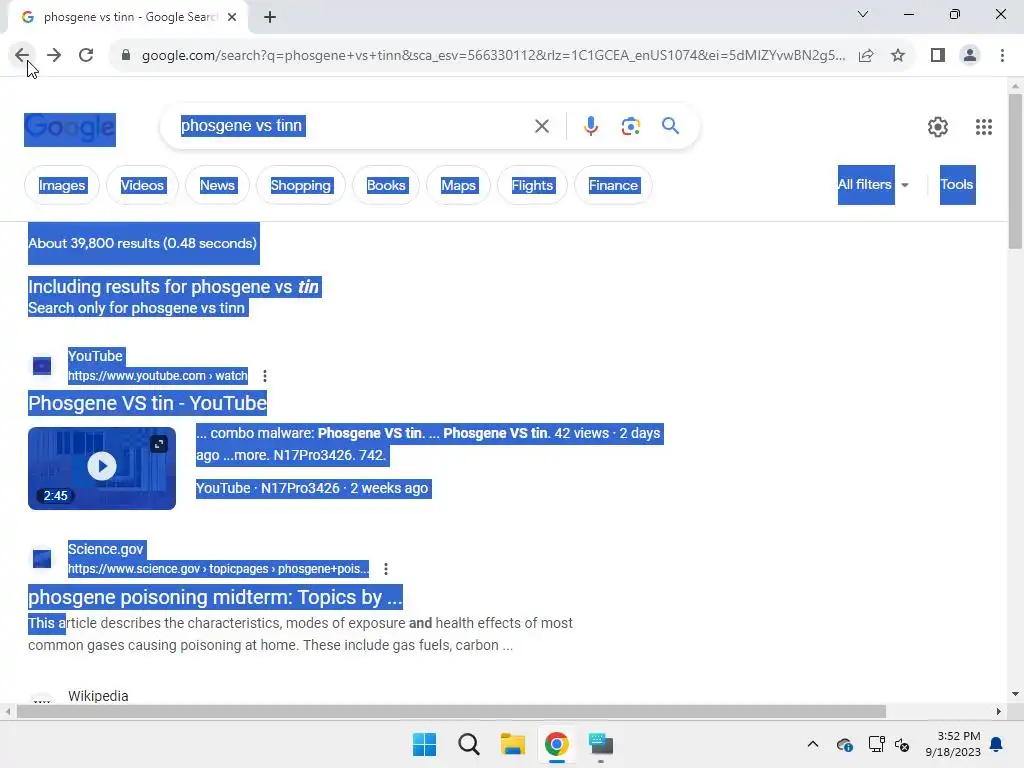Click the address bar URL
1024x768 pixels.
click(x=493, y=56)
